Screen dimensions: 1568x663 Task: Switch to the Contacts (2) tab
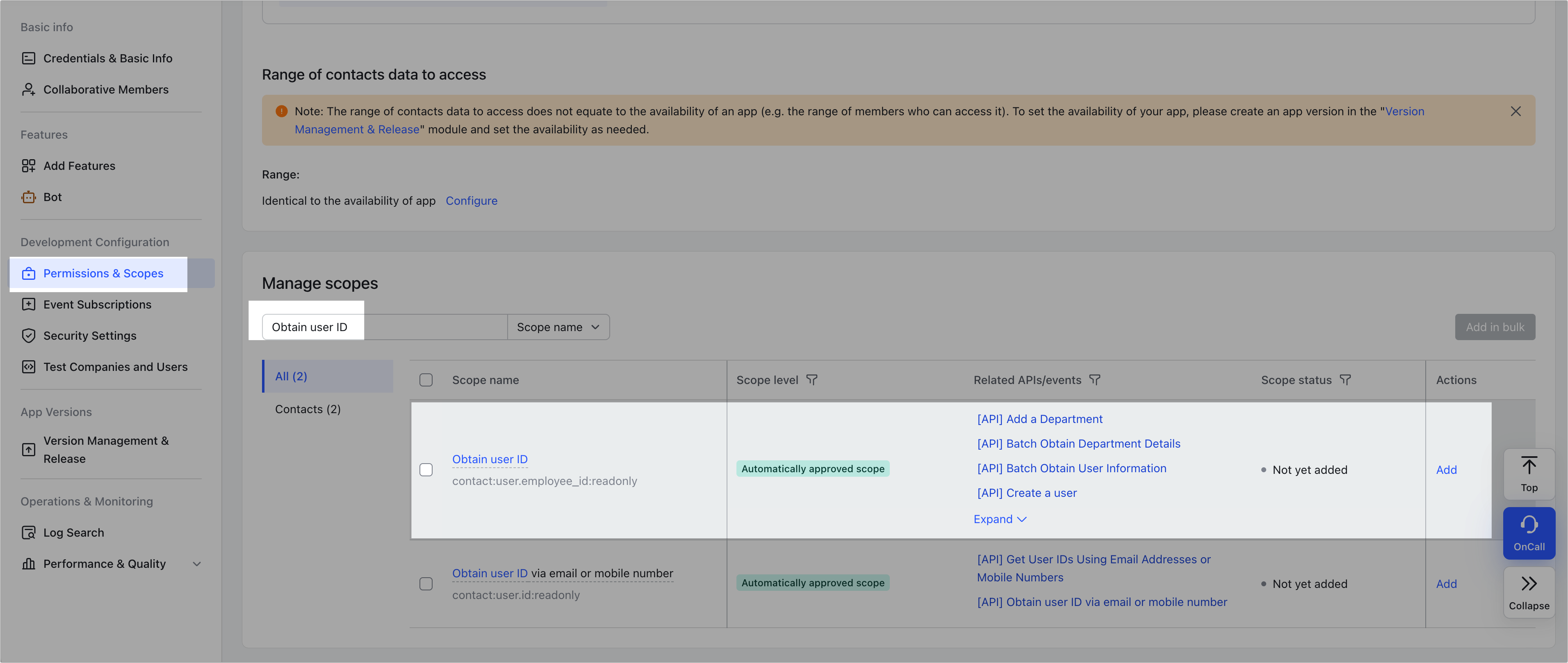[x=308, y=409]
